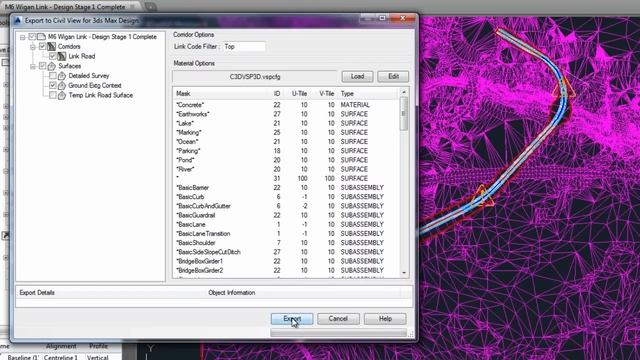Viewport: 640px width, 360px height.
Task: Select the *BasicSideSlopeCutDitch row
Action: (287, 252)
